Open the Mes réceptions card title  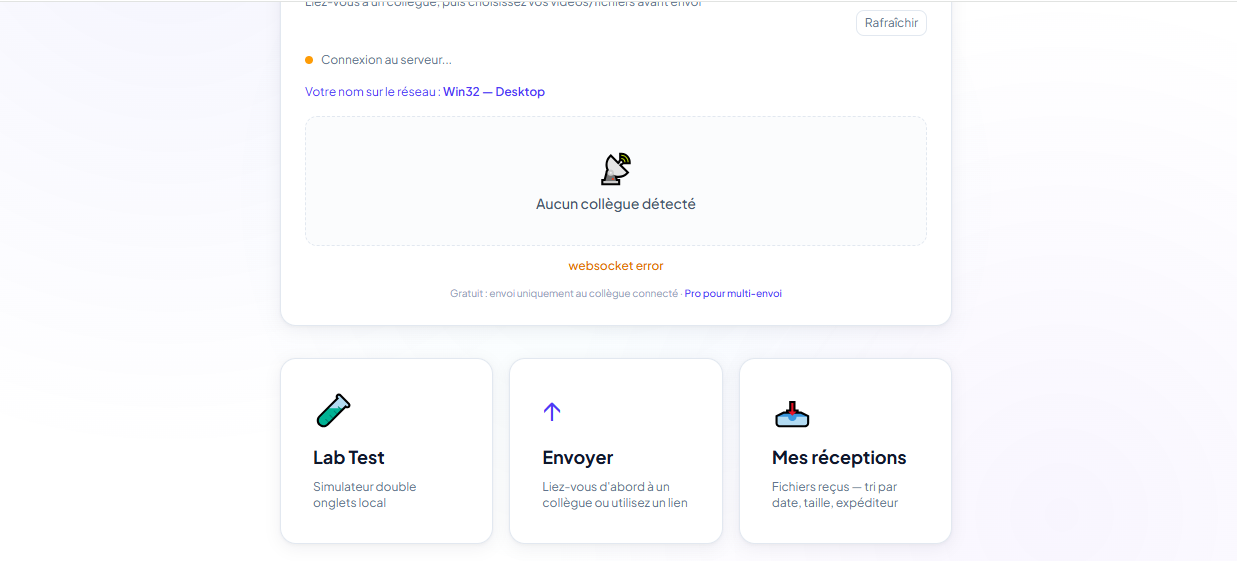tap(839, 457)
